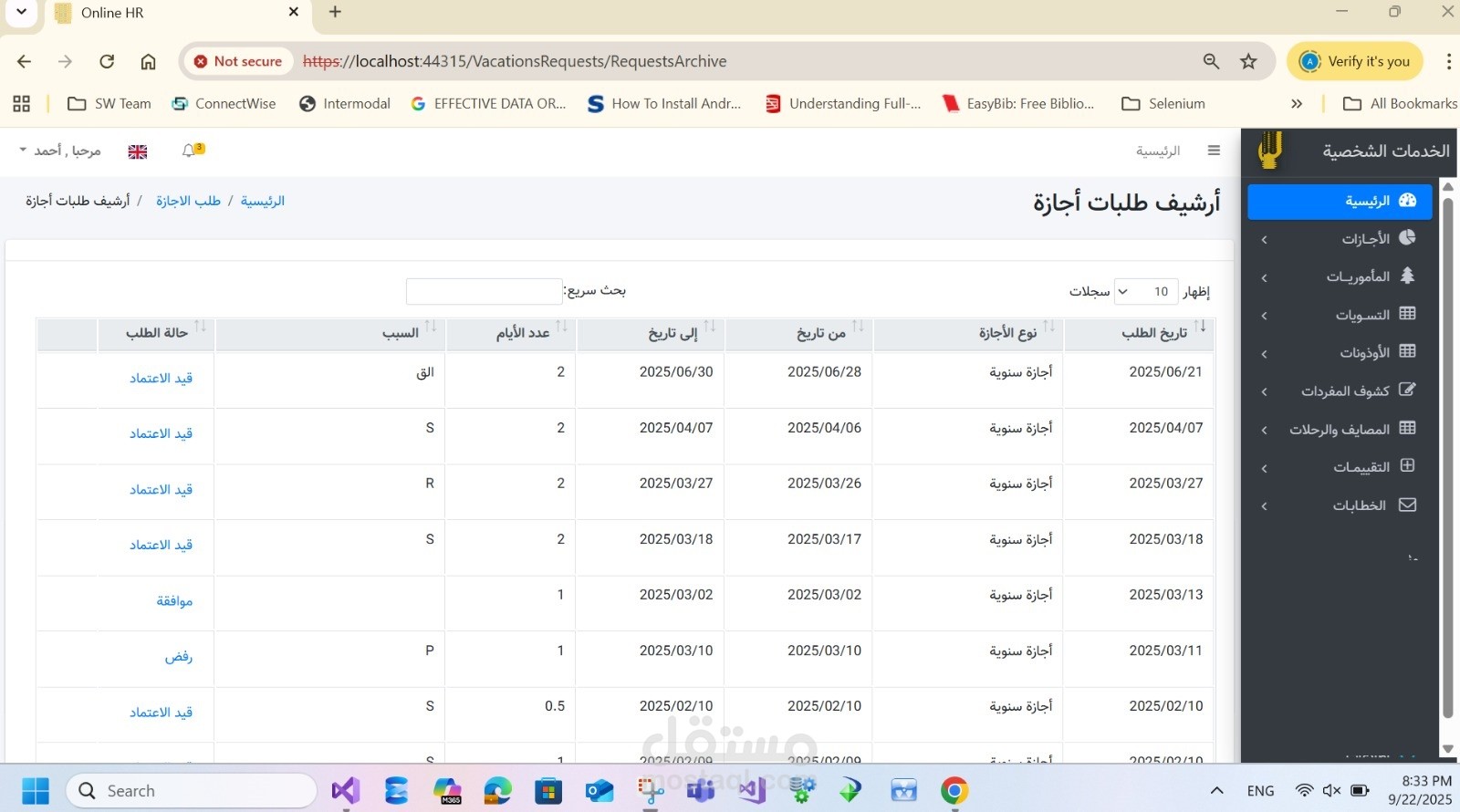Click the كشوف المفردات edit icon
This screenshot has height=812, width=1460.
click(1407, 390)
